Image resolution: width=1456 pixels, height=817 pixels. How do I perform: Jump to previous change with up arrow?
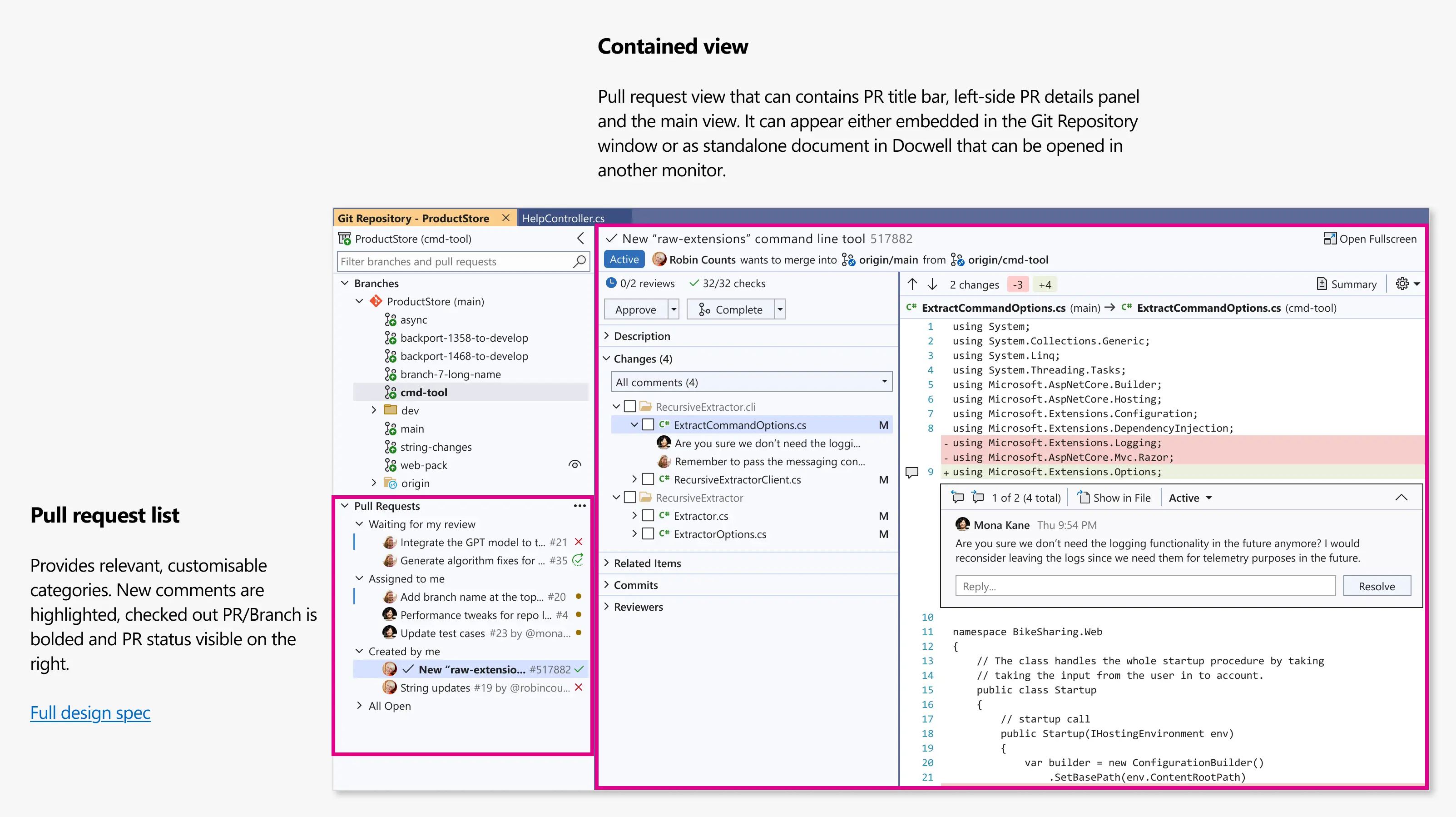coord(911,284)
